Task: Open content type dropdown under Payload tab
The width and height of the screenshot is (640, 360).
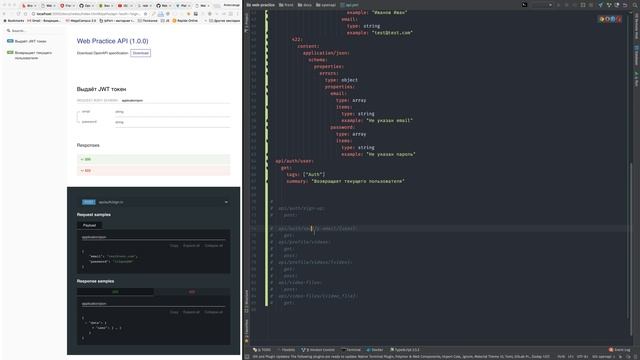Action: pyautogui.click(x=153, y=237)
